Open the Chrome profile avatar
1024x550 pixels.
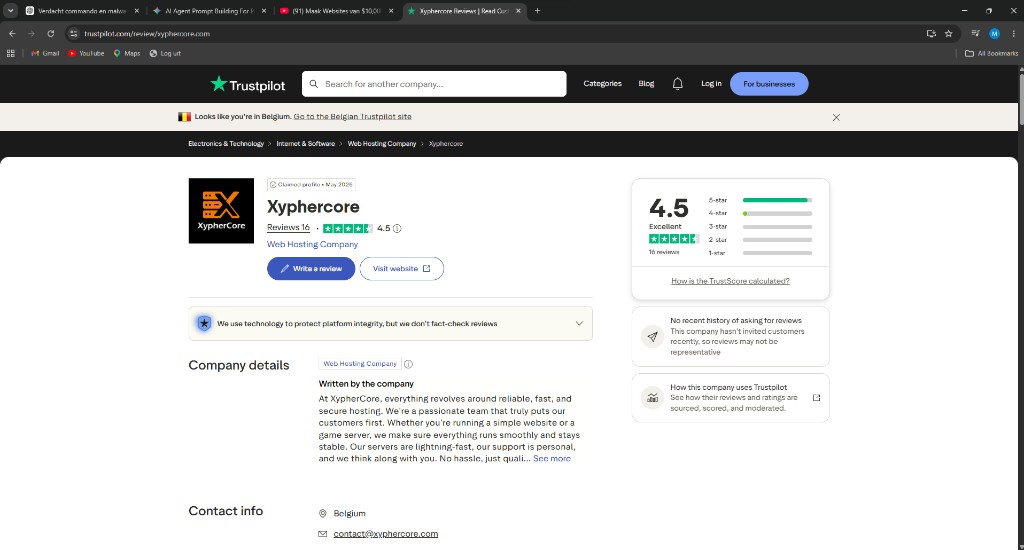(994, 33)
